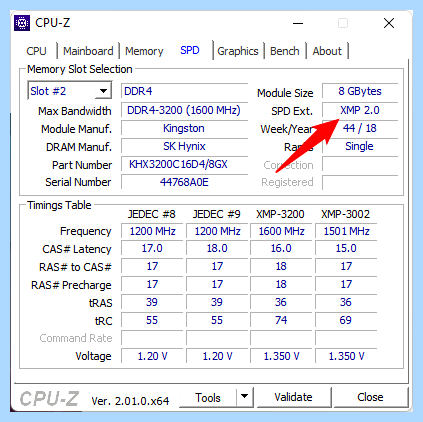
Task: Click the XMP-3200 column header
Action: tap(280, 214)
